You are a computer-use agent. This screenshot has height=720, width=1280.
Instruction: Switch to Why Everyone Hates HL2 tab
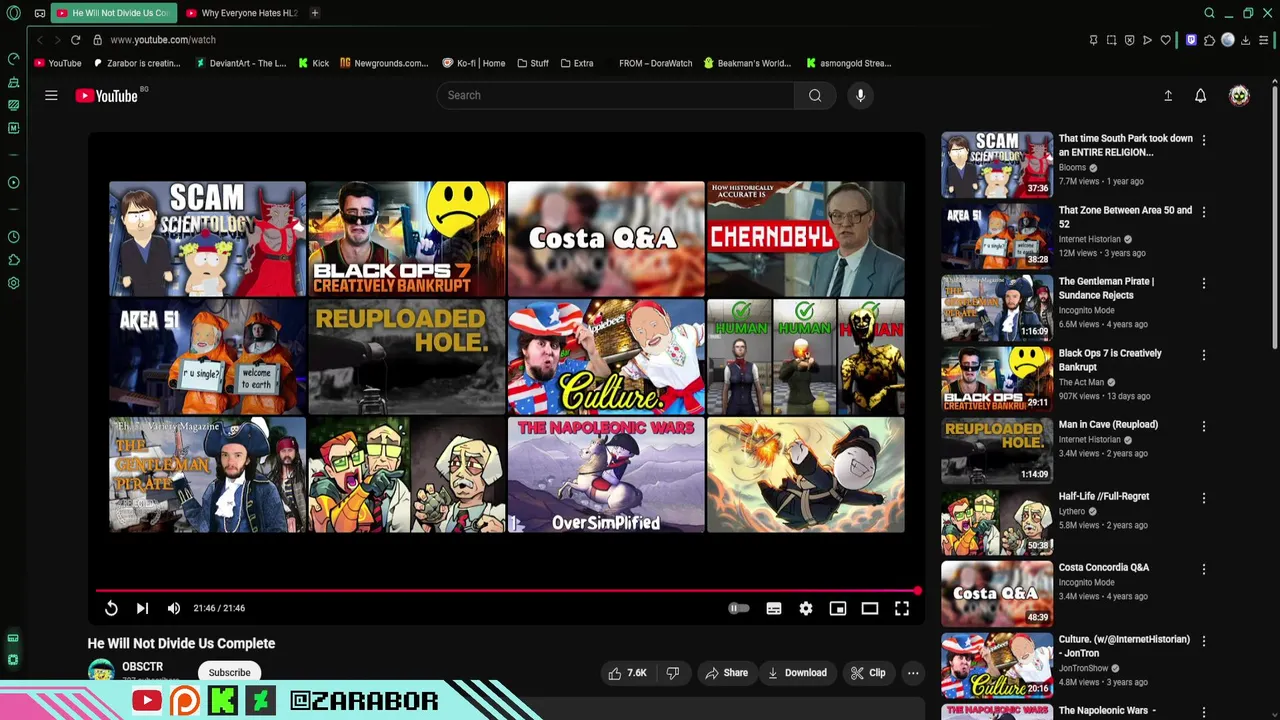tap(241, 13)
